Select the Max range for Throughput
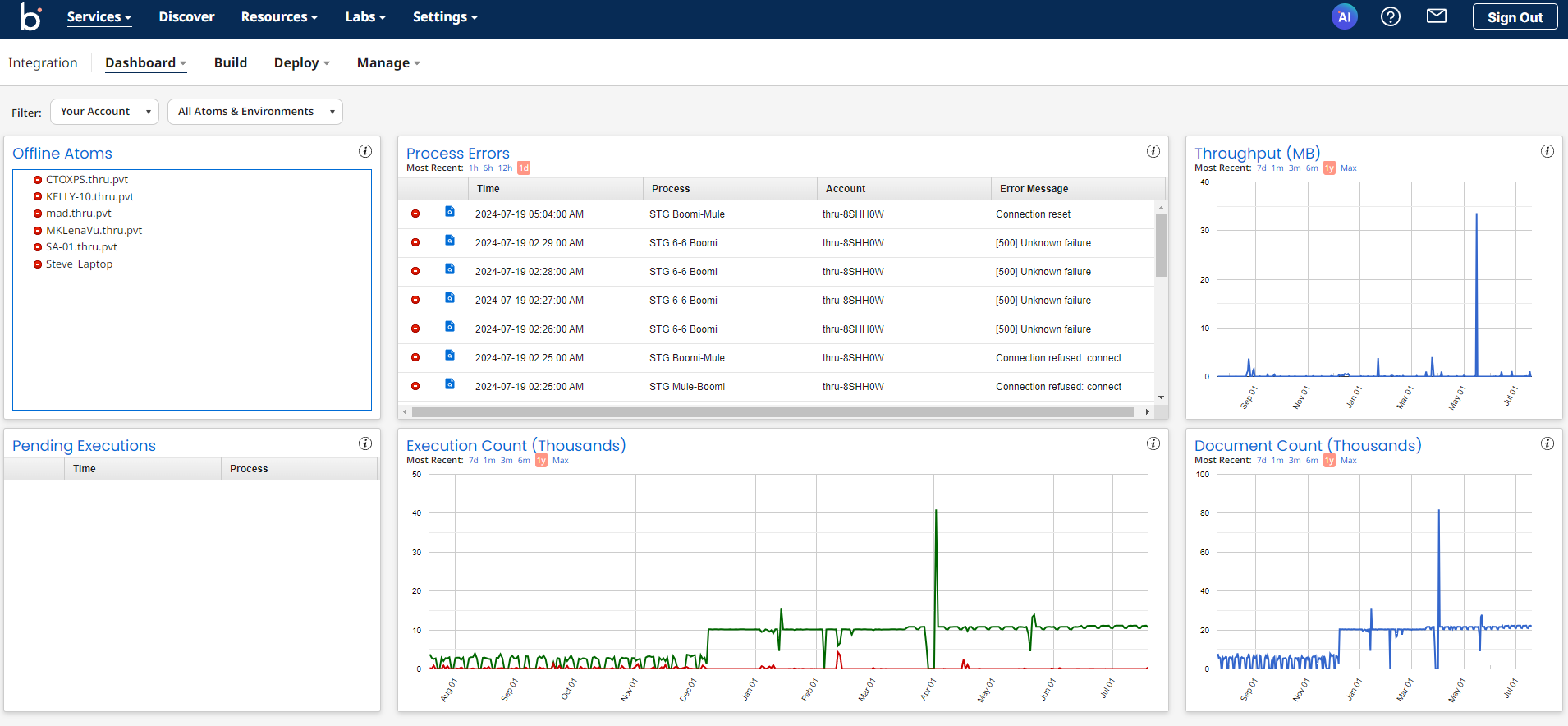The image size is (1568, 726). click(1348, 168)
